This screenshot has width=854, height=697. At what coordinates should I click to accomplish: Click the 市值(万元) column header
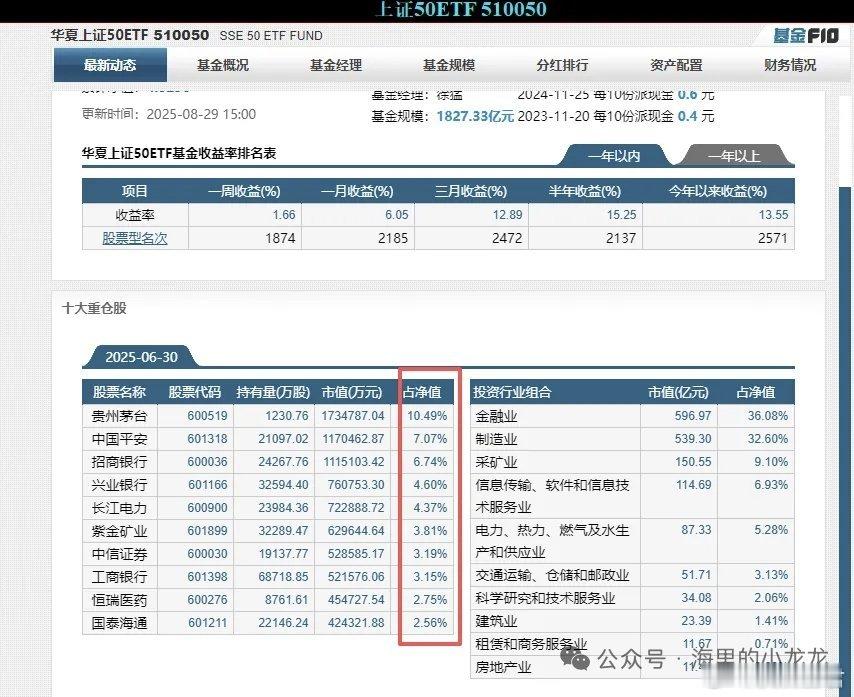(352, 392)
